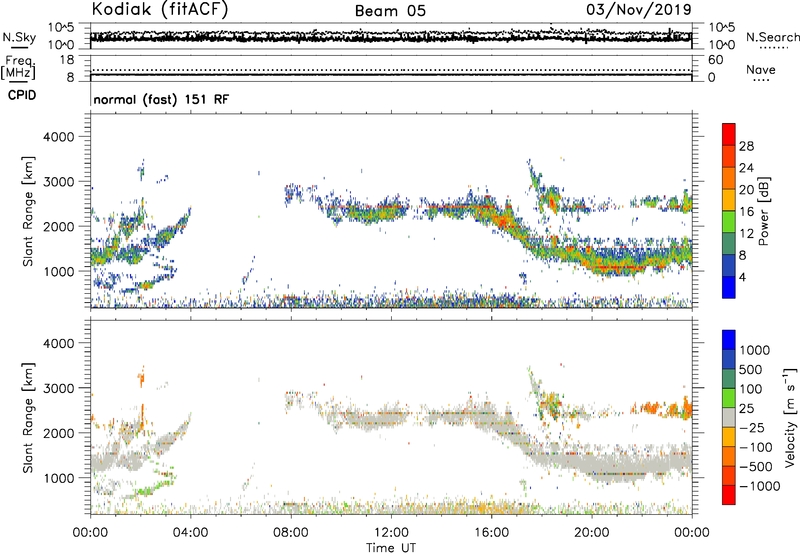800x554 pixels.
Task: Click the "-100" Velocity colorbar tick label
Action: pyautogui.click(x=756, y=447)
